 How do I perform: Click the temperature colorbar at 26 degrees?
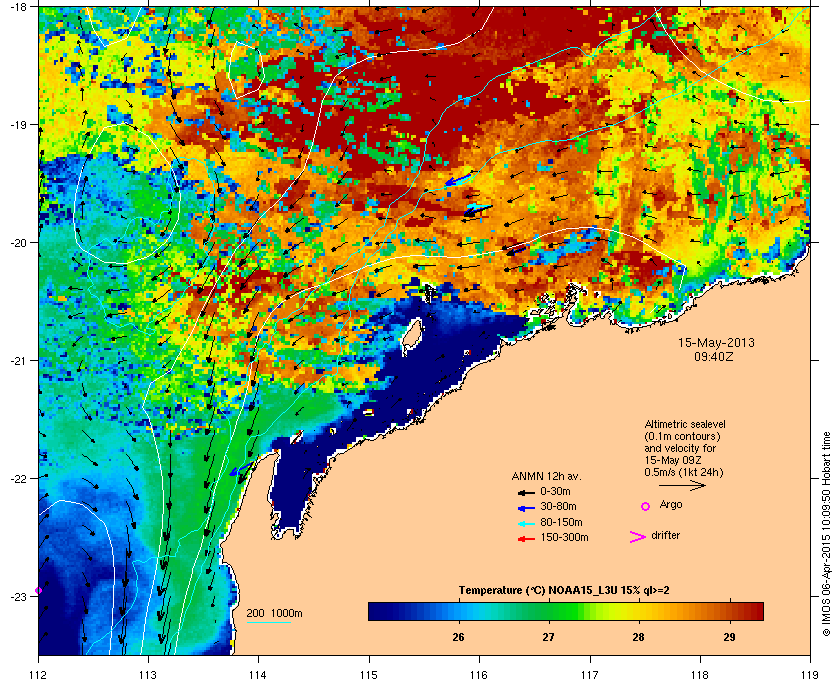[458, 611]
